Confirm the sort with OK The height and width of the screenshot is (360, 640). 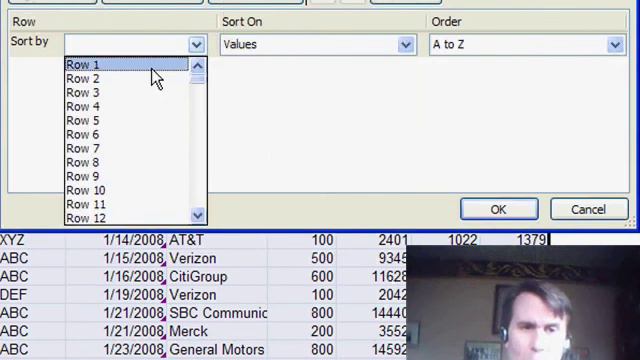pos(499,209)
